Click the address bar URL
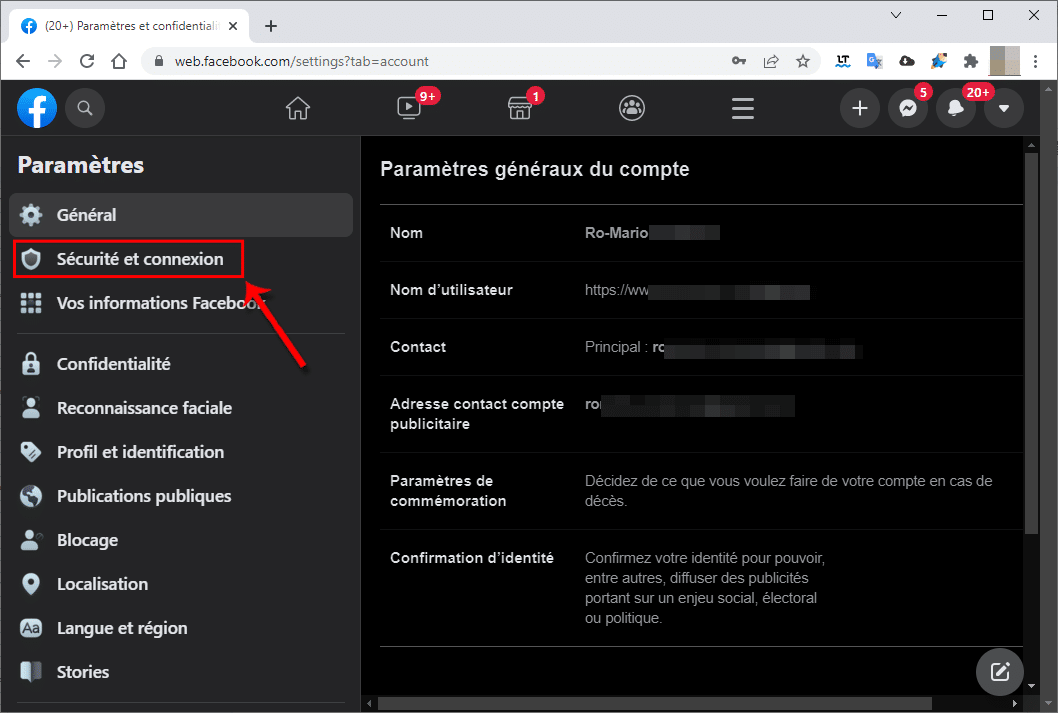1058x713 pixels. coord(301,61)
